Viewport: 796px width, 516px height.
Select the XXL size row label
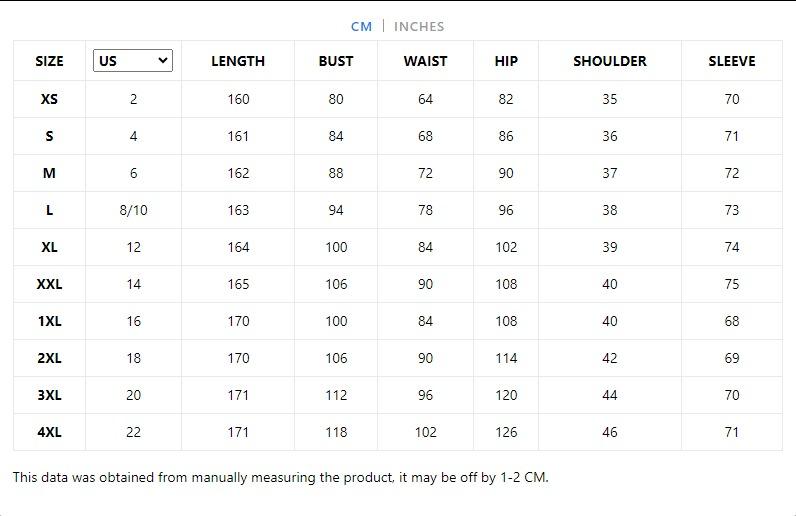pyautogui.click(x=49, y=284)
